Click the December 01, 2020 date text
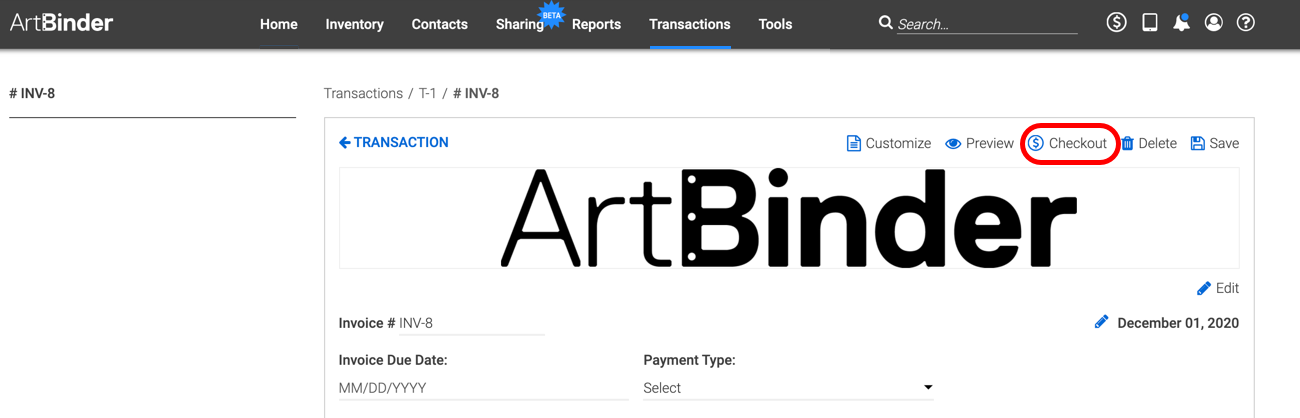 click(1178, 323)
